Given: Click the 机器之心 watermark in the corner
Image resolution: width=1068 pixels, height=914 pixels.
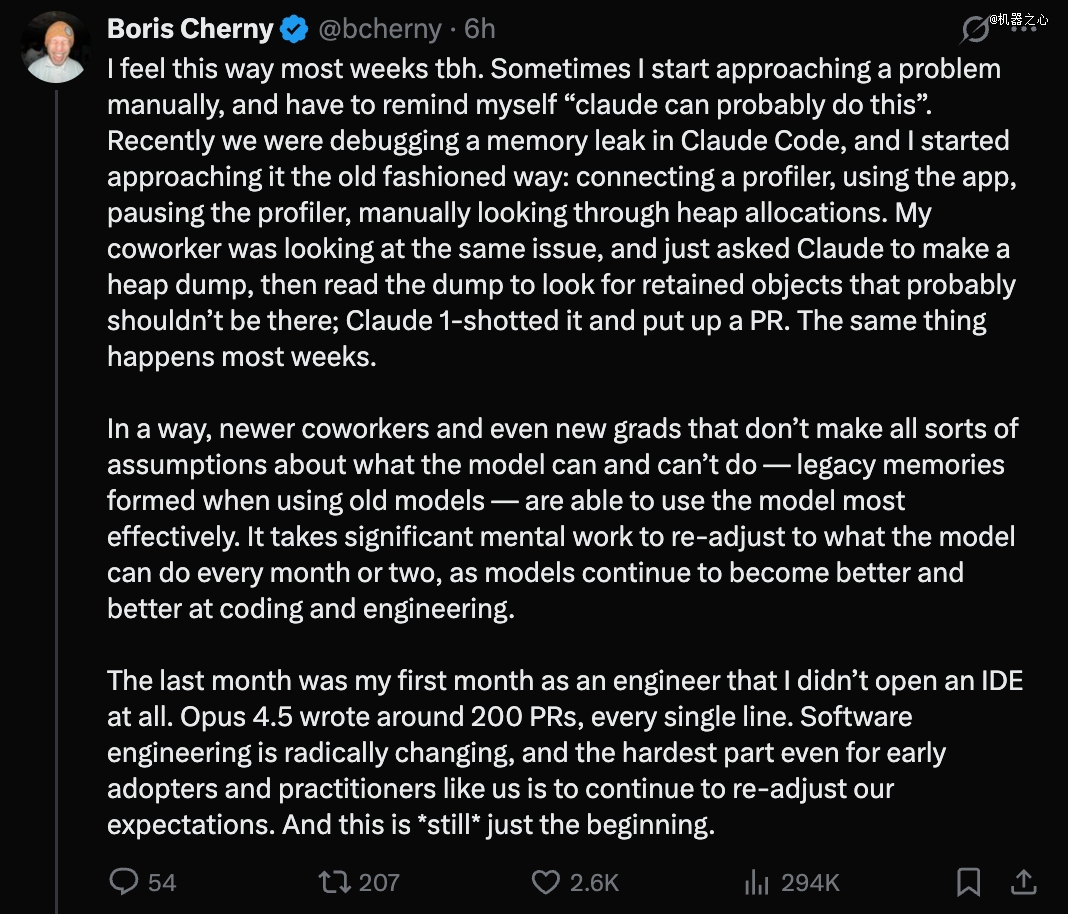Looking at the screenshot, I should point(1018,19).
